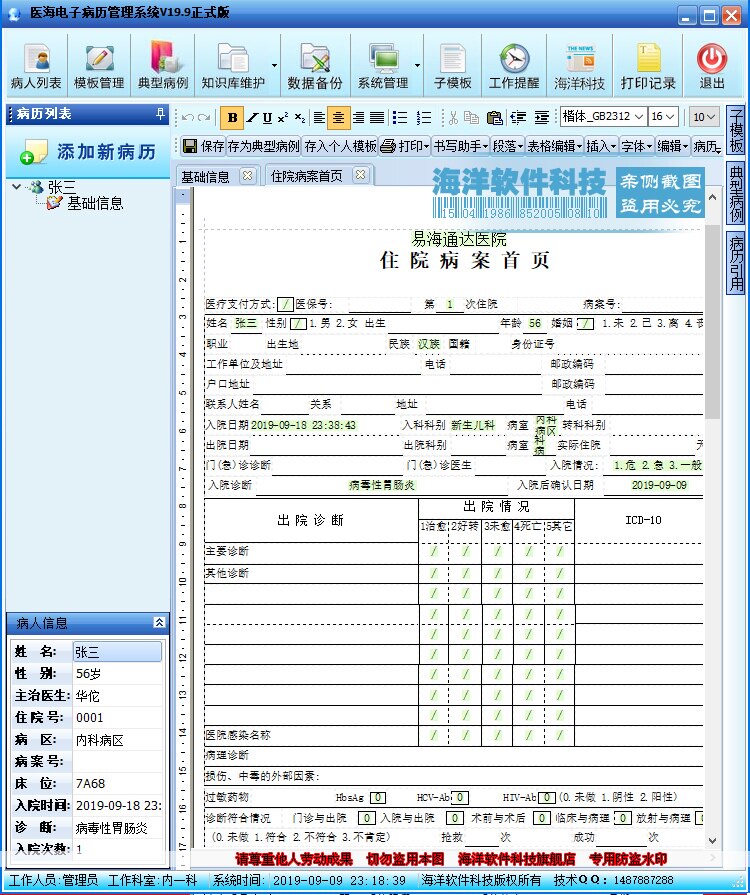Open 模板管理 template management
Viewport: 750px width, 895px height.
point(99,66)
